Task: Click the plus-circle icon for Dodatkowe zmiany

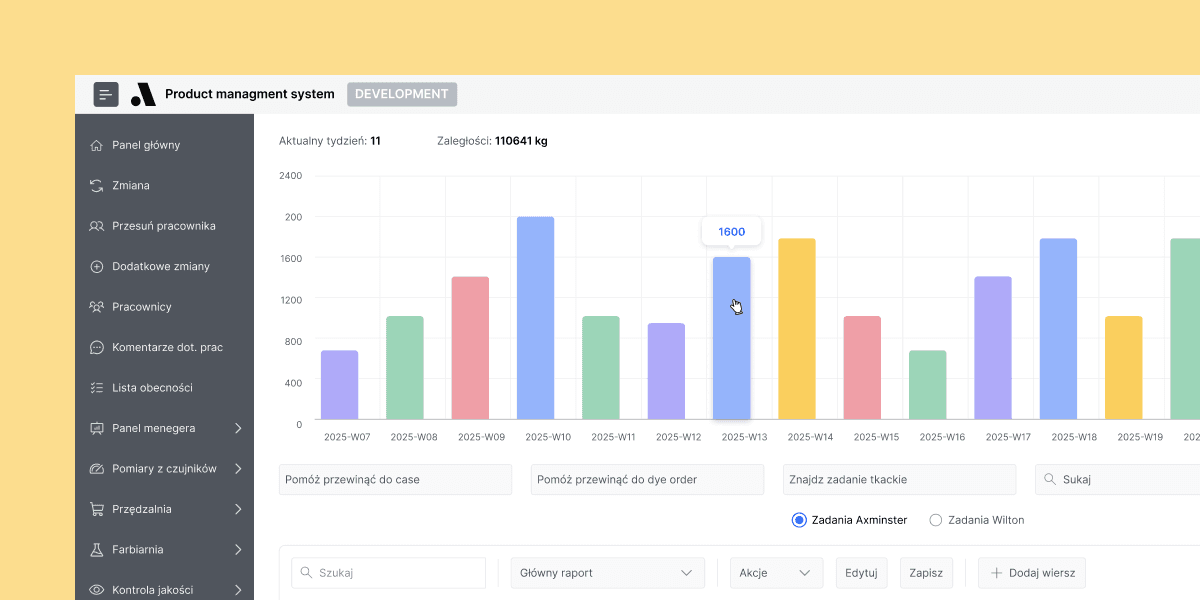Action: (x=97, y=267)
